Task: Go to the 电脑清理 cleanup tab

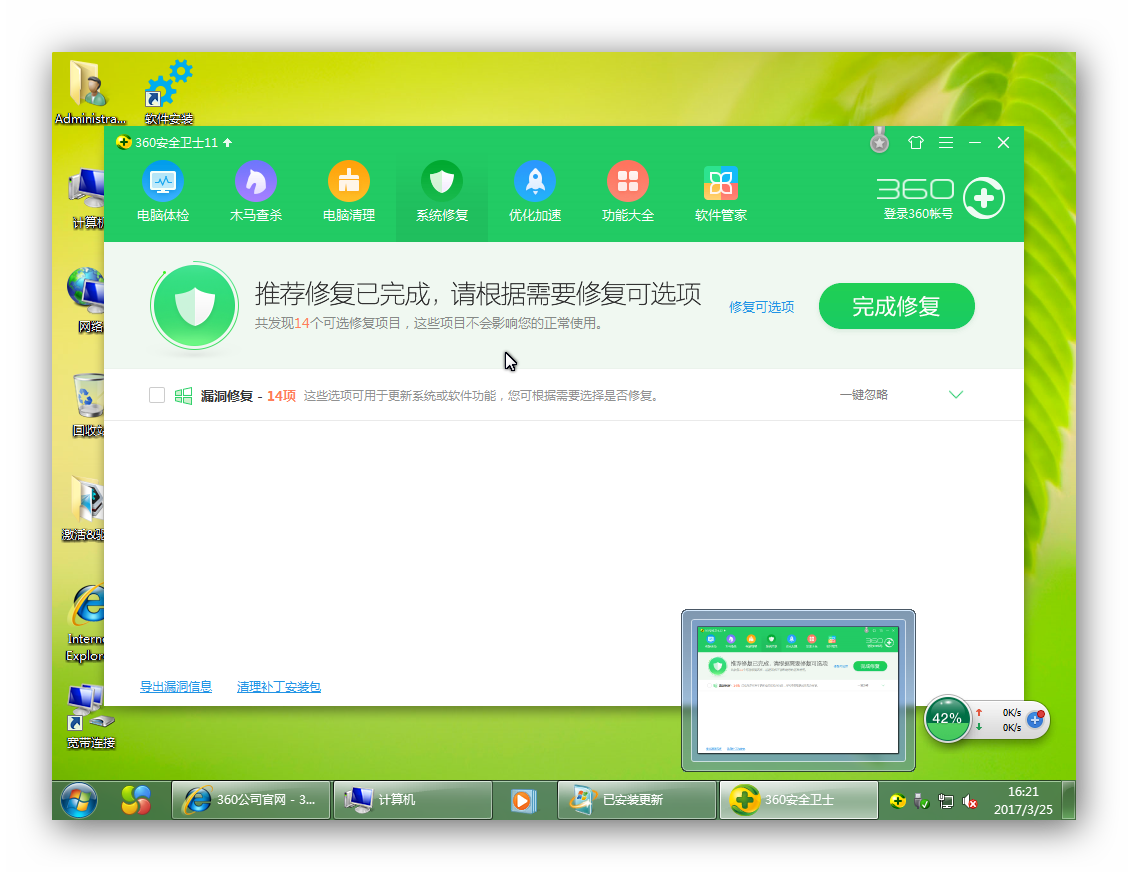Action: [349, 191]
